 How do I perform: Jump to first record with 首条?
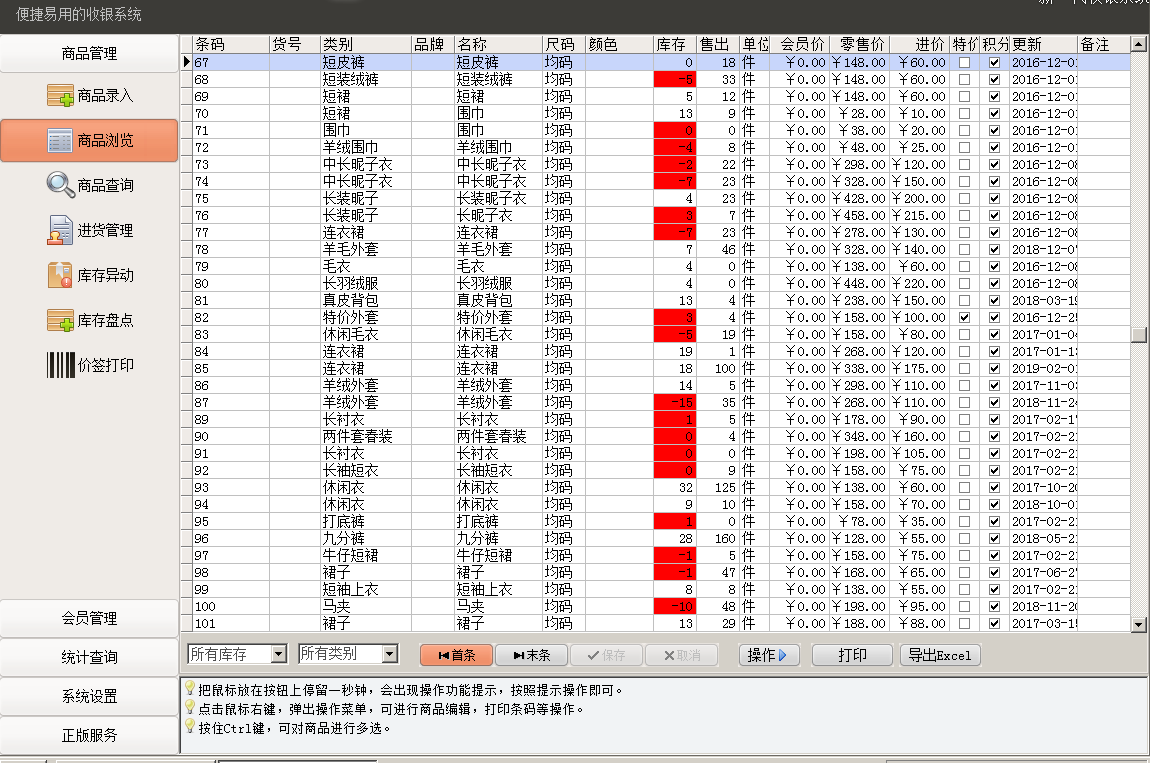click(455, 655)
